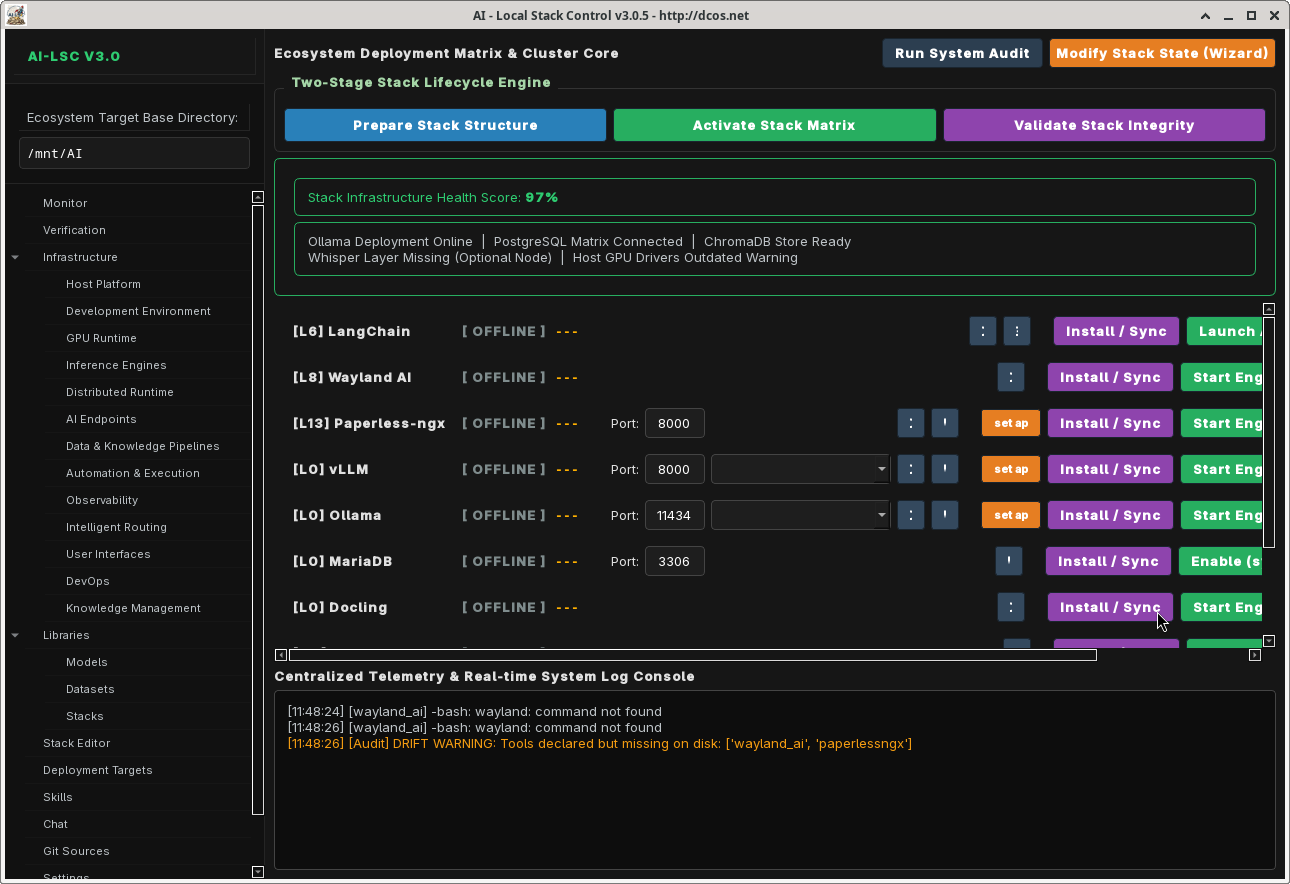Select GPU Runtime in sidebar

pyautogui.click(x=101, y=338)
